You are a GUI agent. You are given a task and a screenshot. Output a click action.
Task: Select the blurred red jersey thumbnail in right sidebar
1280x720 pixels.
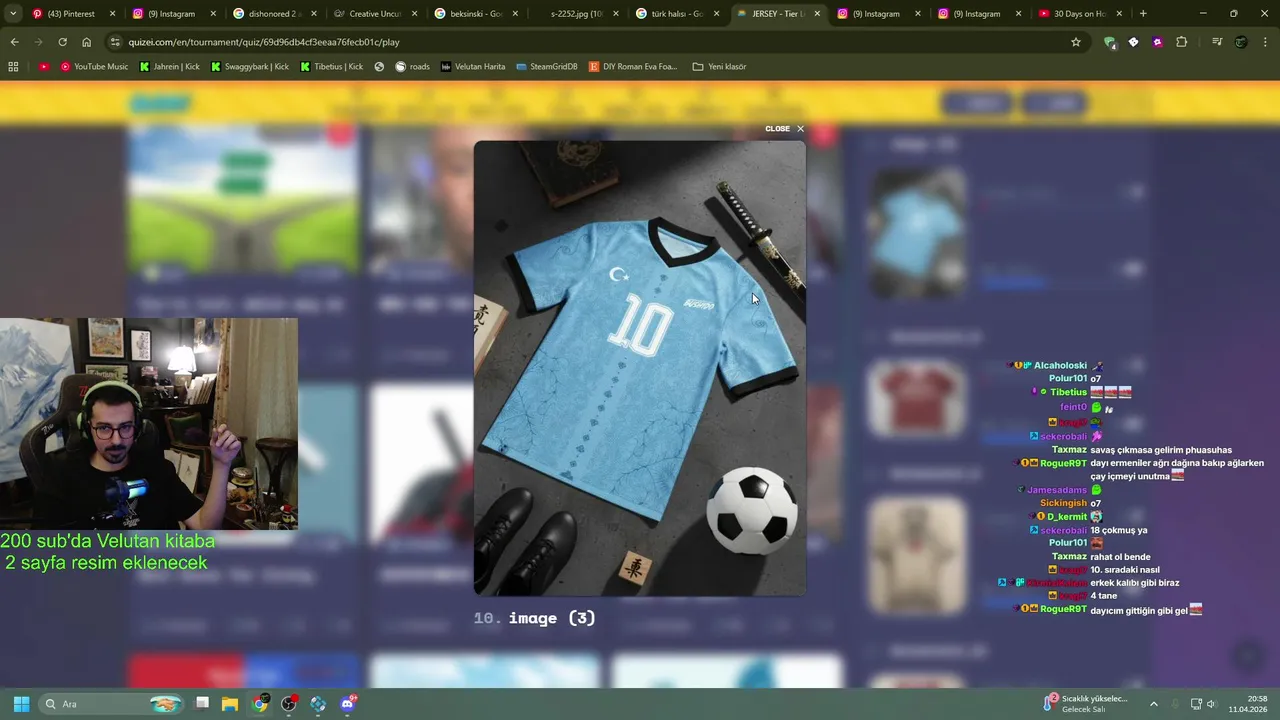click(x=917, y=399)
